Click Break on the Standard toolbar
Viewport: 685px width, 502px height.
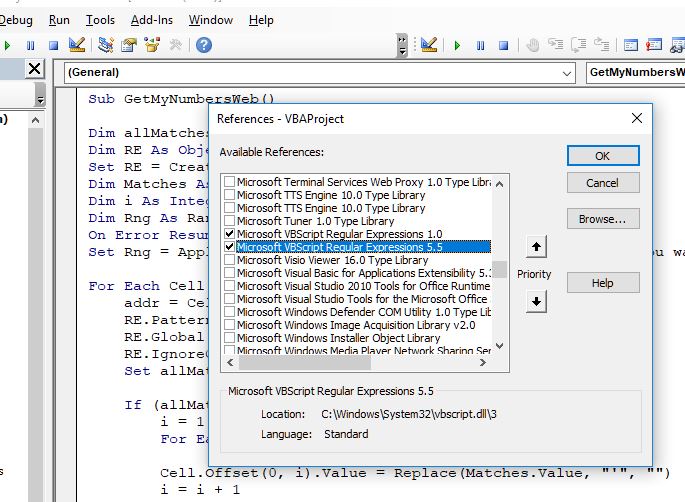tap(31, 45)
